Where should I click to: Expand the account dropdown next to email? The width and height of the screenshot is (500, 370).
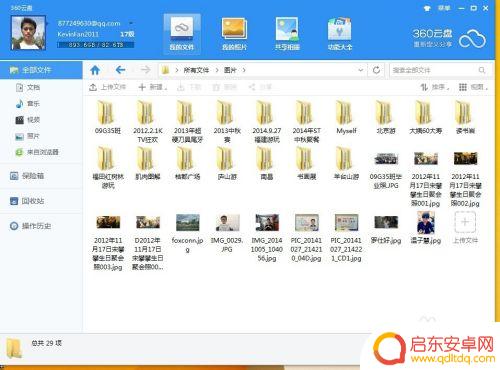(131, 23)
